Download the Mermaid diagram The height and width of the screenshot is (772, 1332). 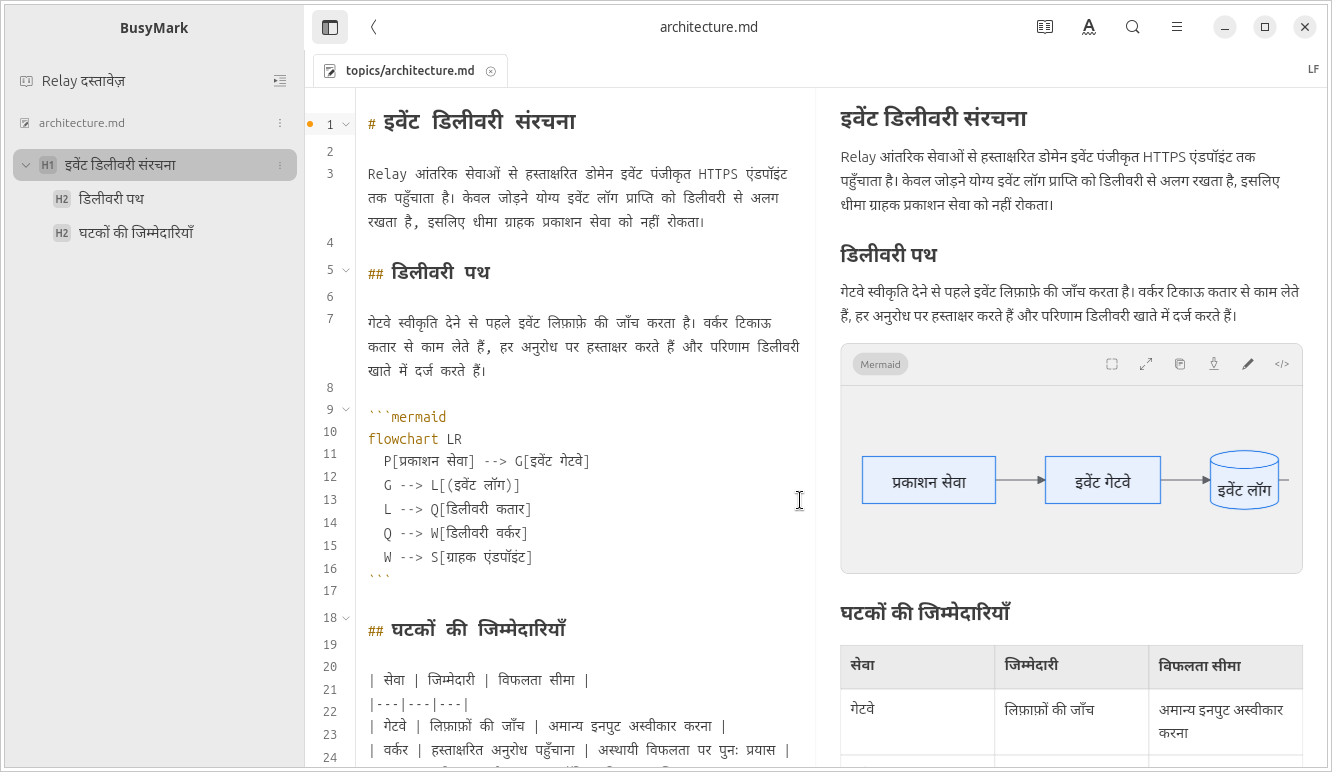tap(1214, 364)
